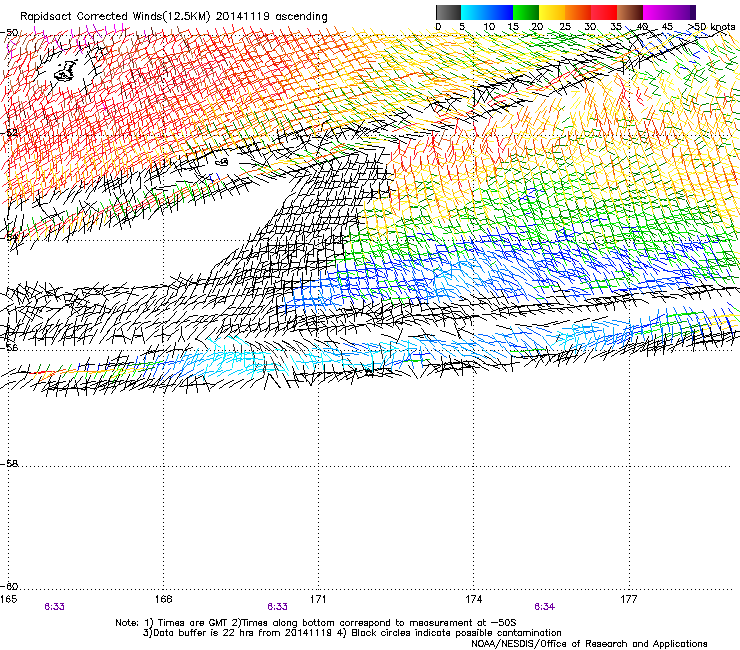740x650 pixels.
Task: Click the purple '8:34' pass time label
Action: point(544,607)
